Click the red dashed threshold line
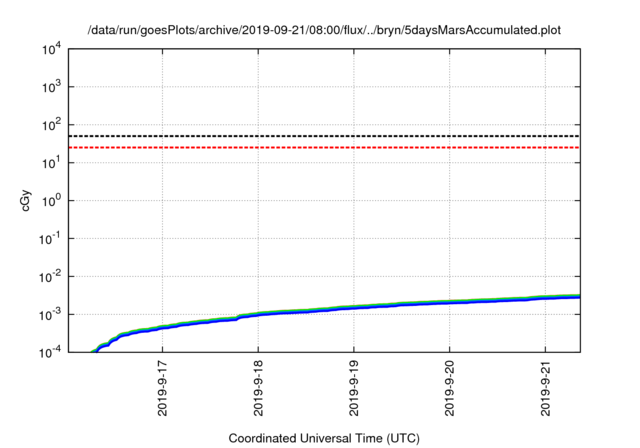This screenshot has width=640, height=448. [x=324, y=147]
